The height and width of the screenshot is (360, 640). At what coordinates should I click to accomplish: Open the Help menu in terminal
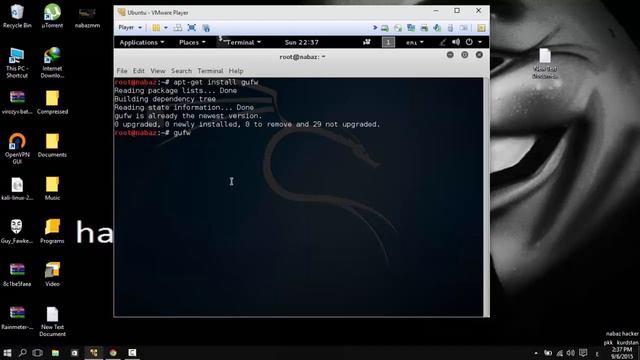point(236,71)
